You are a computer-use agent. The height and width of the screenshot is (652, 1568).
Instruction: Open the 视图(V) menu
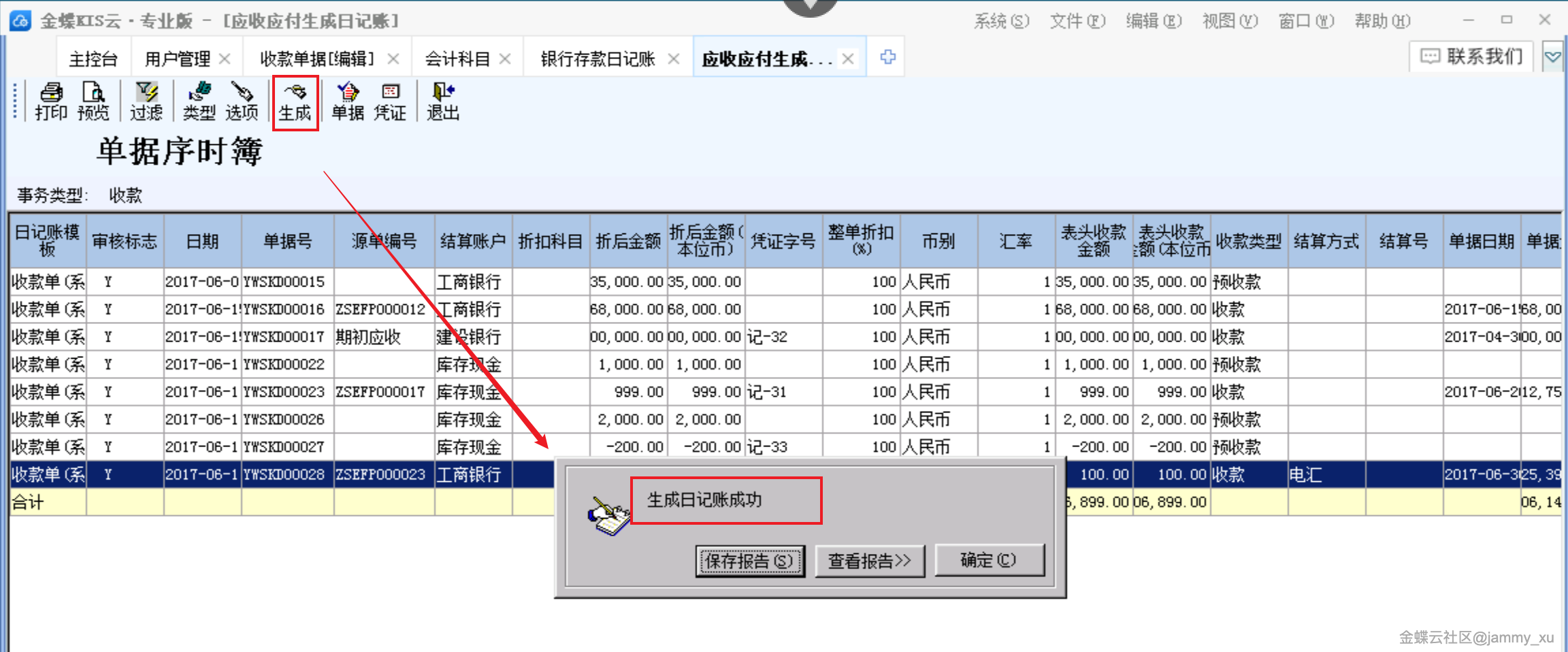coord(1230,21)
